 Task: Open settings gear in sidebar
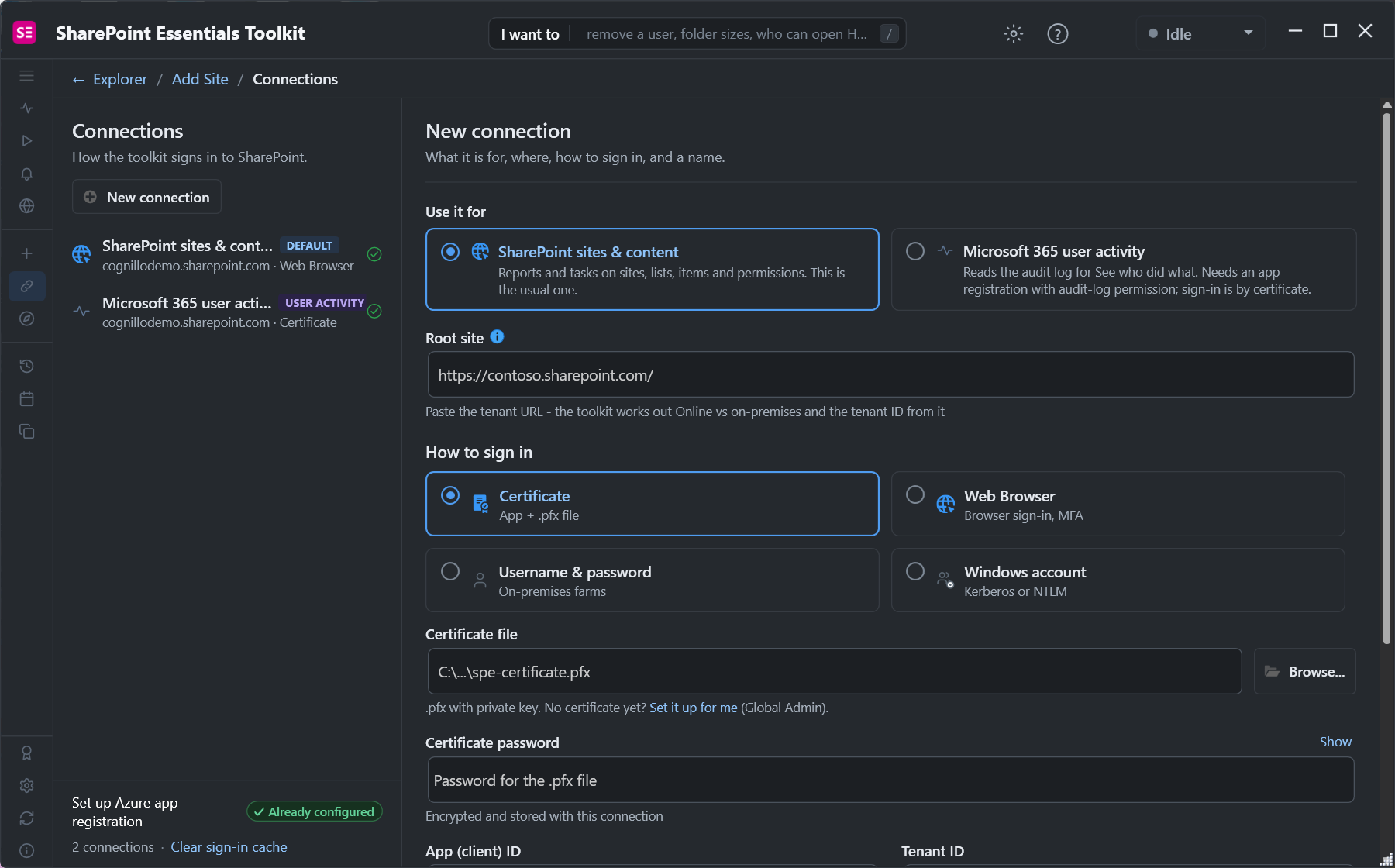pos(26,786)
